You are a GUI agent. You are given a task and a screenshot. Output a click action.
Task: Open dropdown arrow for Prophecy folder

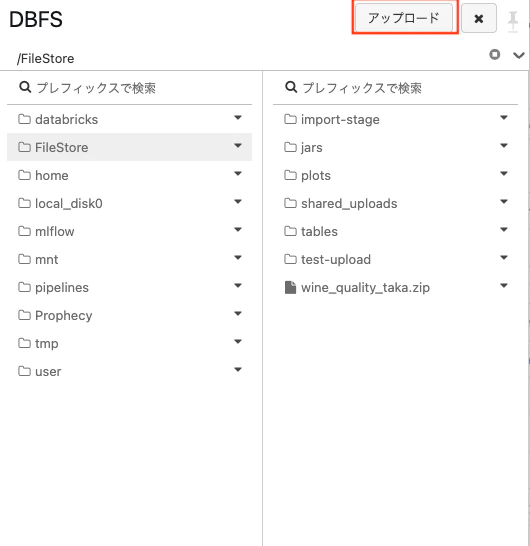click(238, 314)
